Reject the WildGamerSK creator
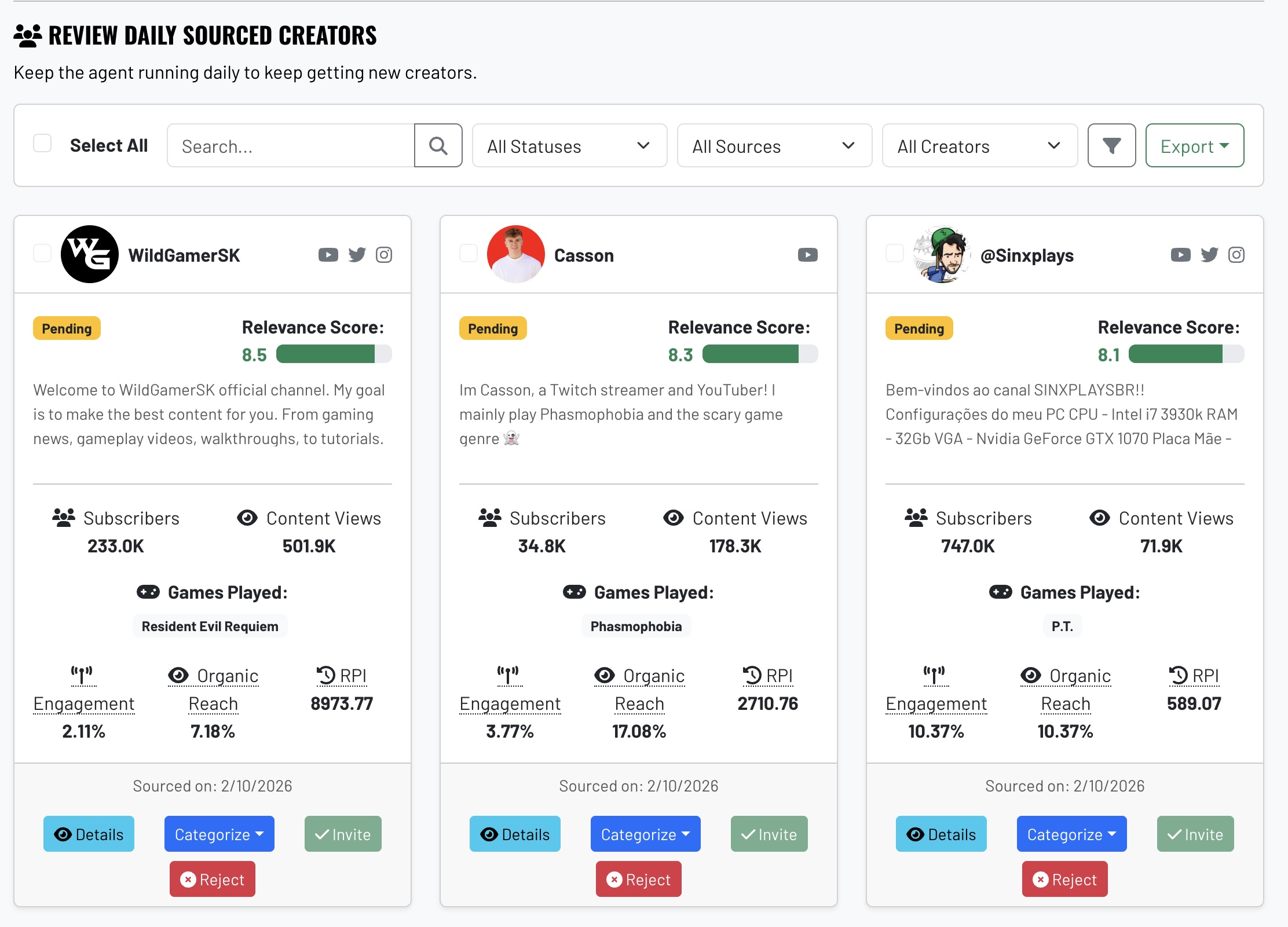This screenshot has height=927, width=1288. pyautogui.click(x=212, y=879)
